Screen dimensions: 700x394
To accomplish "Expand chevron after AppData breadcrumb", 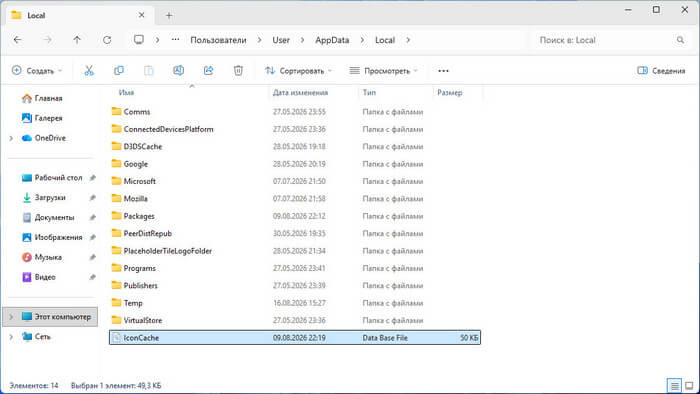I will coord(362,40).
